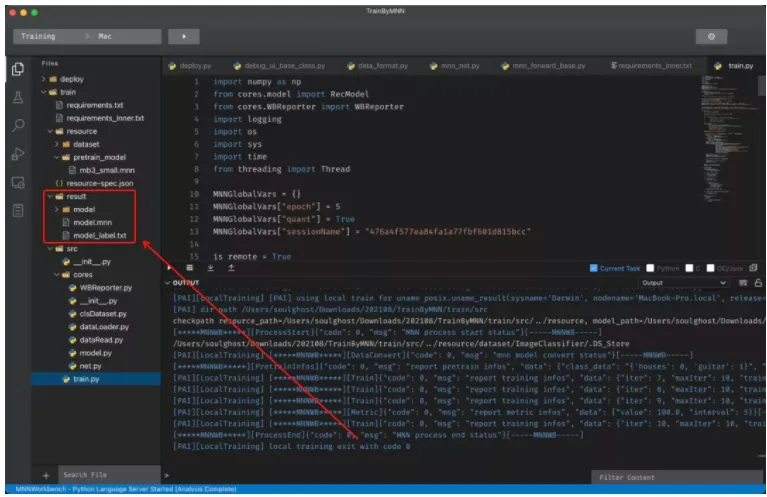This screenshot has width=767, height=497.
Task: Open the Search magnifier sidebar icon
Action: [x=18, y=125]
